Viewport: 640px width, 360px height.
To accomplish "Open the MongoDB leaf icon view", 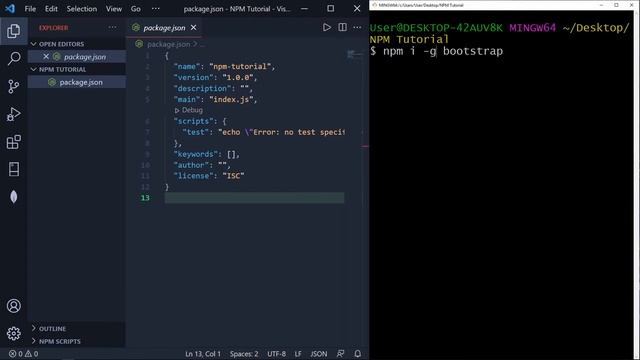I will 13,197.
